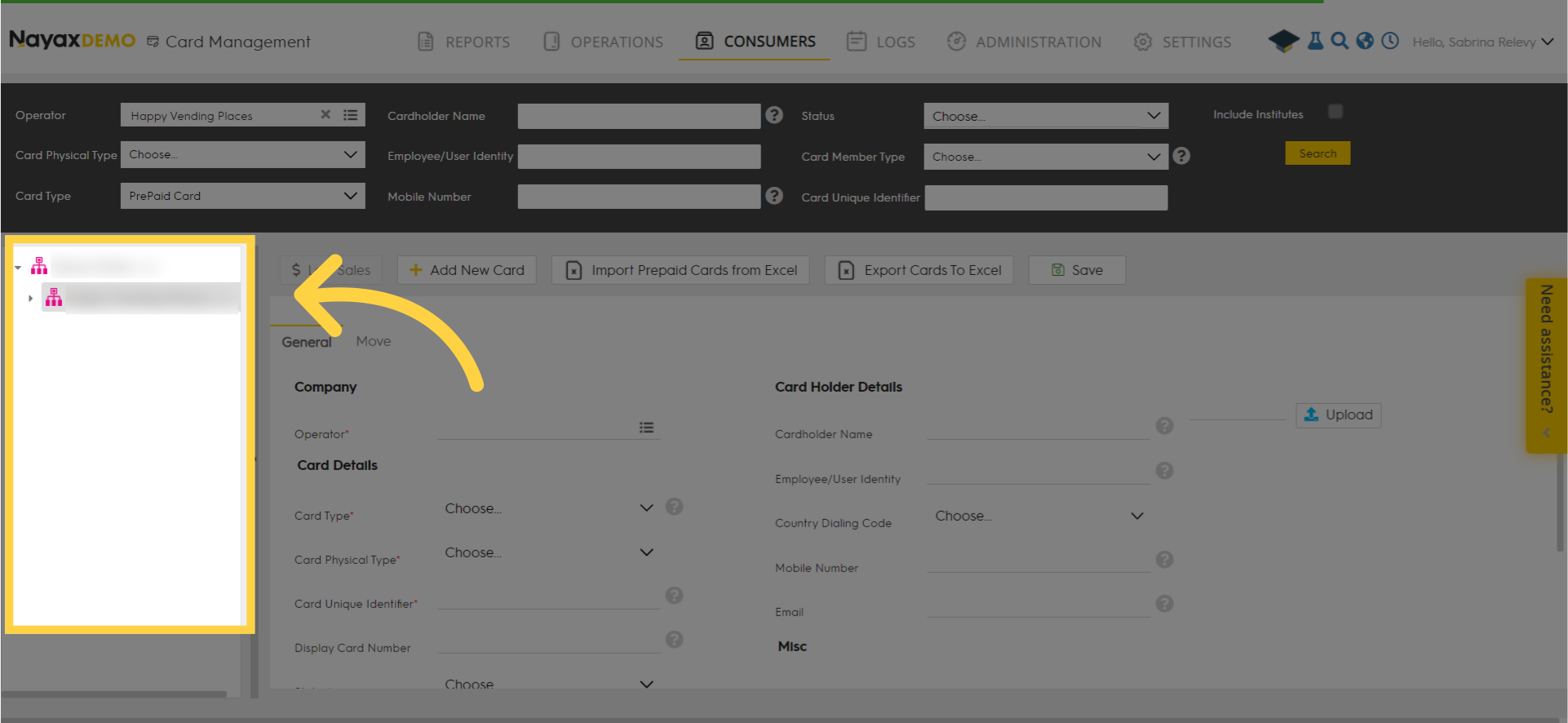The width and height of the screenshot is (1568, 723).
Task: Click help icon for Cardholder Name detail
Action: coord(1164,426)
